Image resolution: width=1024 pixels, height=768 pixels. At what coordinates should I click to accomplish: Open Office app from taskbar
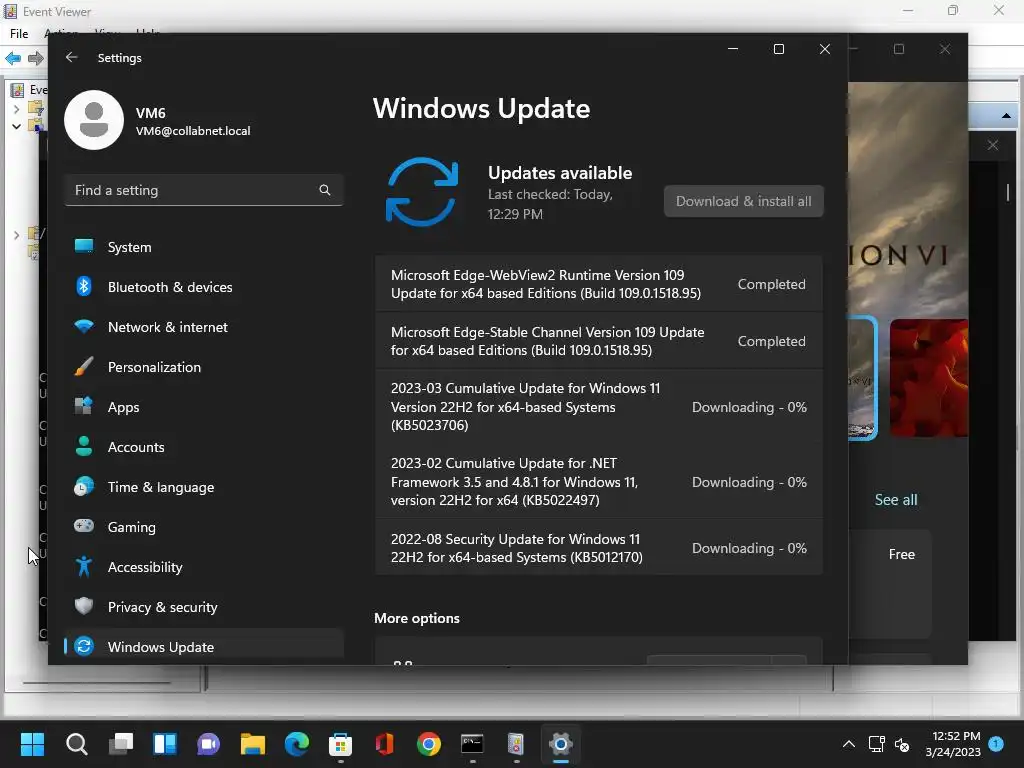(385, 744)
